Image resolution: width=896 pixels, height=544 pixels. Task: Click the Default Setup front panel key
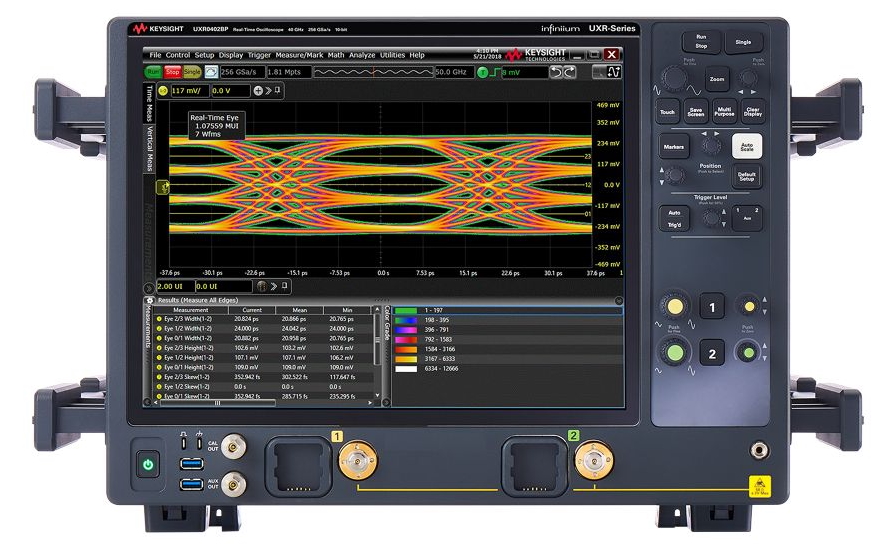pyautogui.click(x=746, y=176)
